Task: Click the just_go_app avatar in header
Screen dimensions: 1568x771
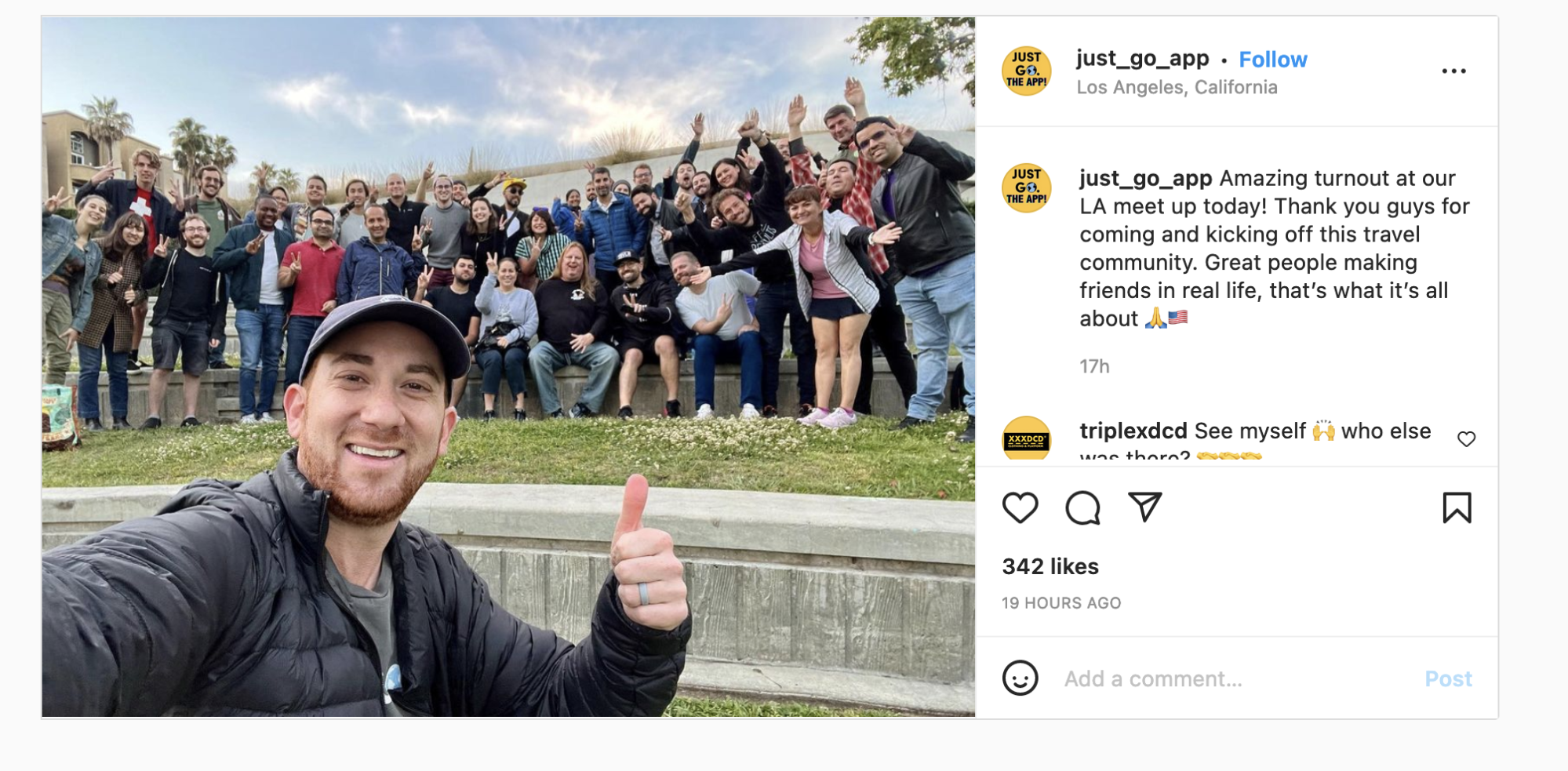Action: [x=1026, y=71]
